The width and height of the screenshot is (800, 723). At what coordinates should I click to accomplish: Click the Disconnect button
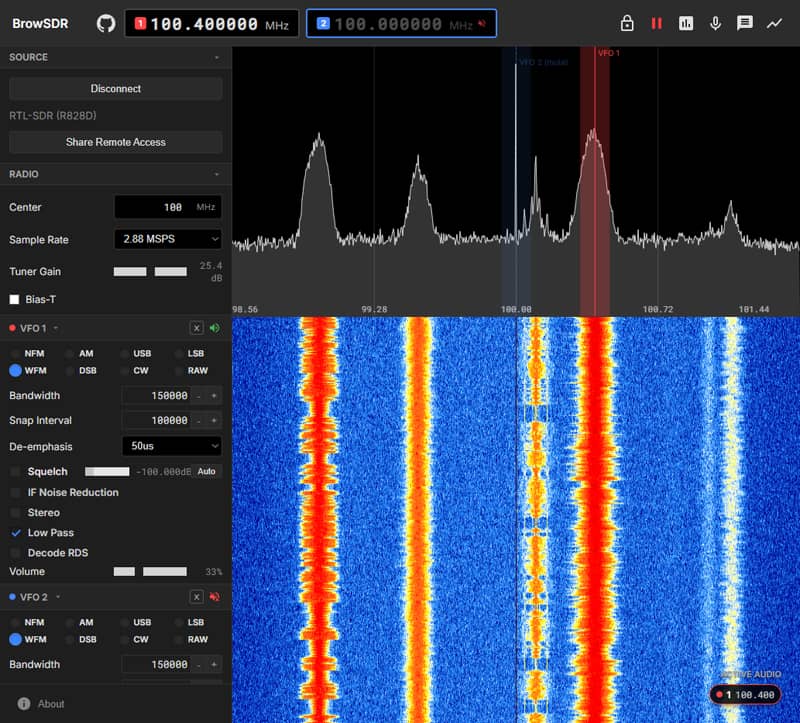[x=116, y=89]
